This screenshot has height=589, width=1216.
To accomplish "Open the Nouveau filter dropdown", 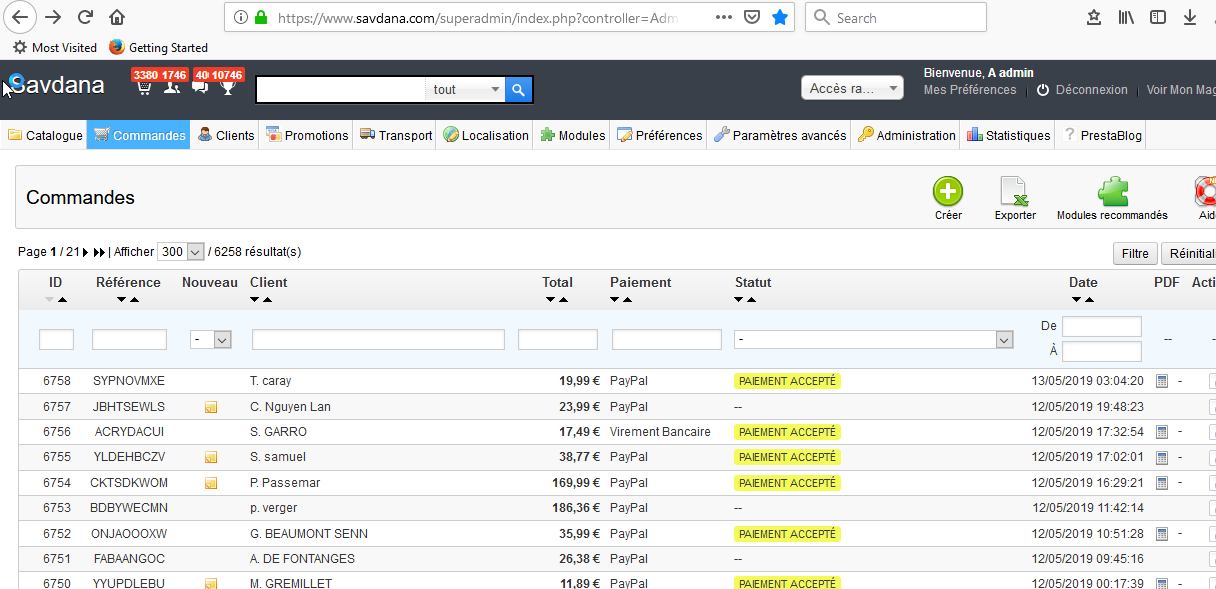I will pyautogui.click(x=211, y=340).
